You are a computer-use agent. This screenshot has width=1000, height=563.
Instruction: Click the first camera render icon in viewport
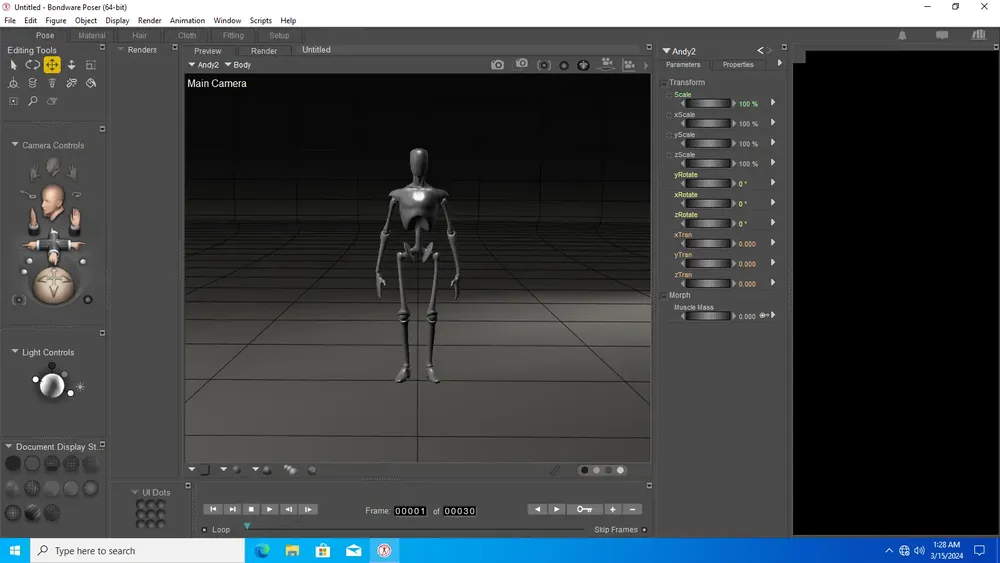tap(497, 65)
